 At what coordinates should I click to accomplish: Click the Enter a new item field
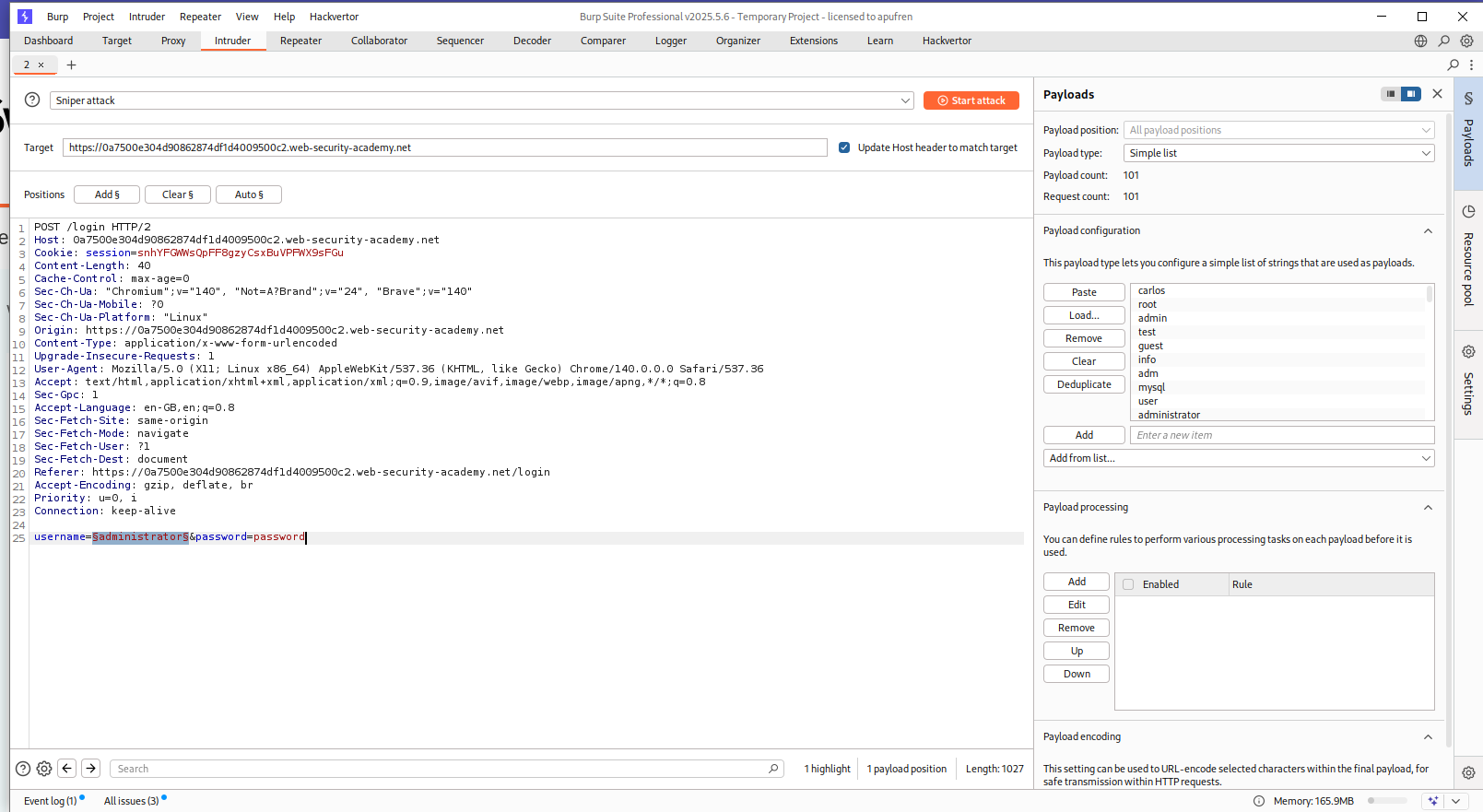[1281, 435]
